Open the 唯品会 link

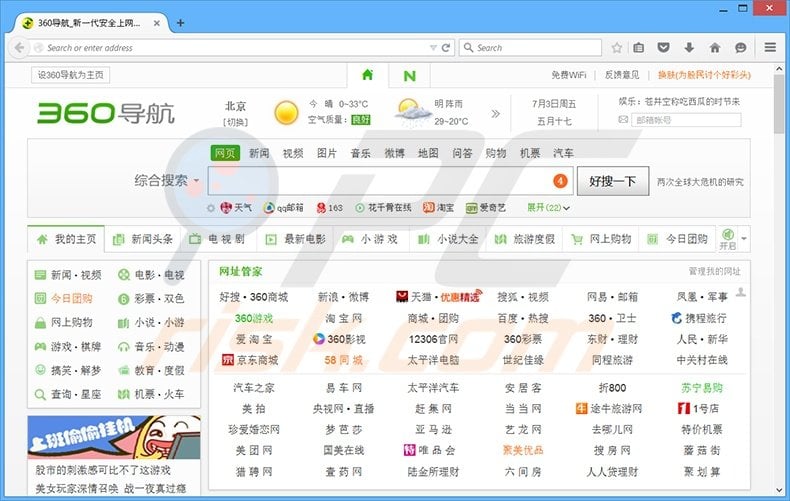[x=429, y=450]
